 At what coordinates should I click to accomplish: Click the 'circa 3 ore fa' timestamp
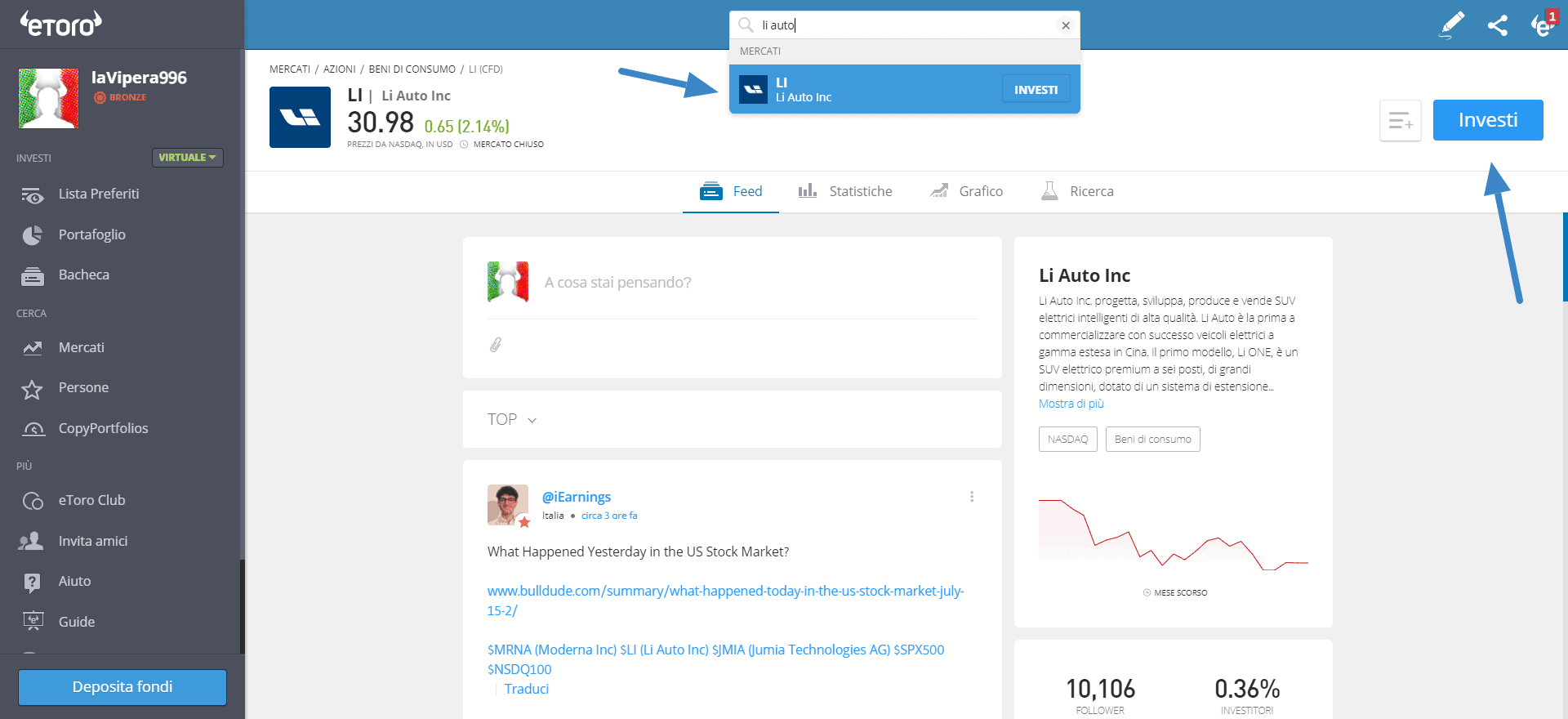coord(609,516)
